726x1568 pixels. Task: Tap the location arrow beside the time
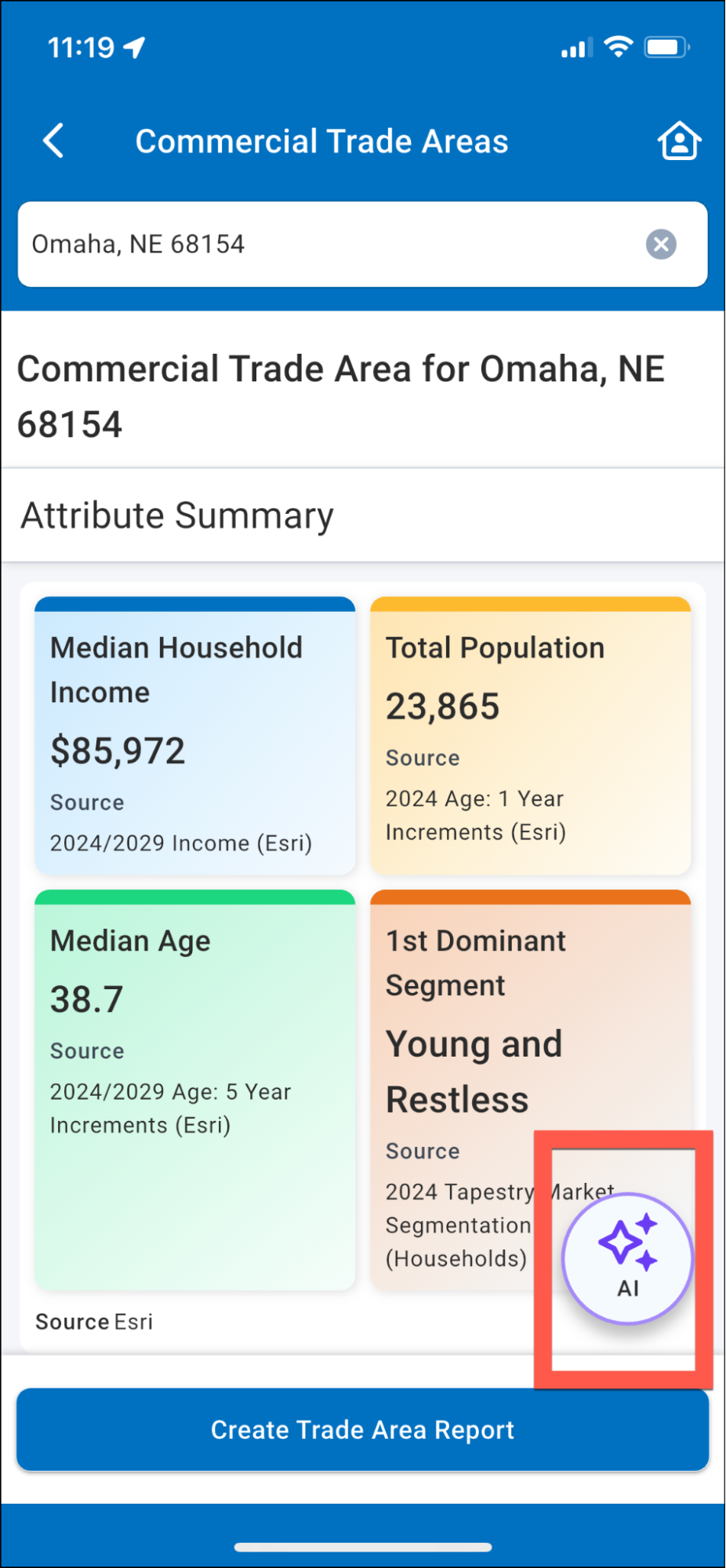click(135, 48)
